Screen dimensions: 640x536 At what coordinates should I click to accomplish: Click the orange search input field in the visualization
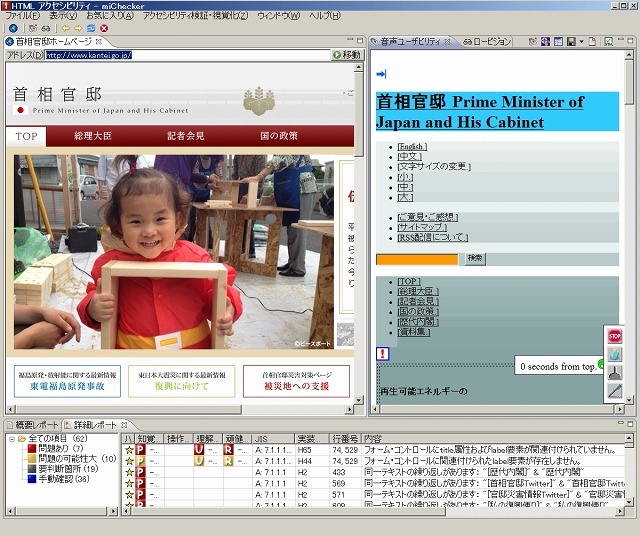point(417,259)
